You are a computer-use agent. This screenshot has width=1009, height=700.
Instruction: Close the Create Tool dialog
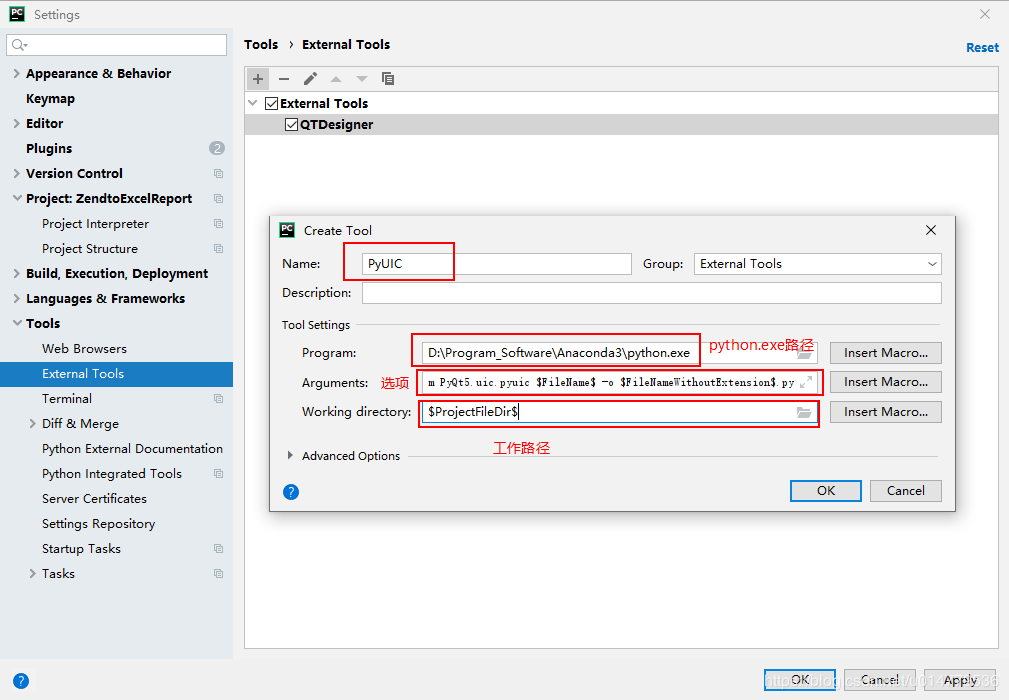(930, 230)
